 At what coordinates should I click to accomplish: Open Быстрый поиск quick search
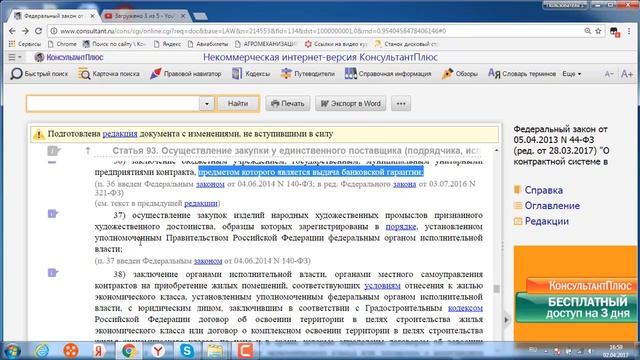click(39, 74)
